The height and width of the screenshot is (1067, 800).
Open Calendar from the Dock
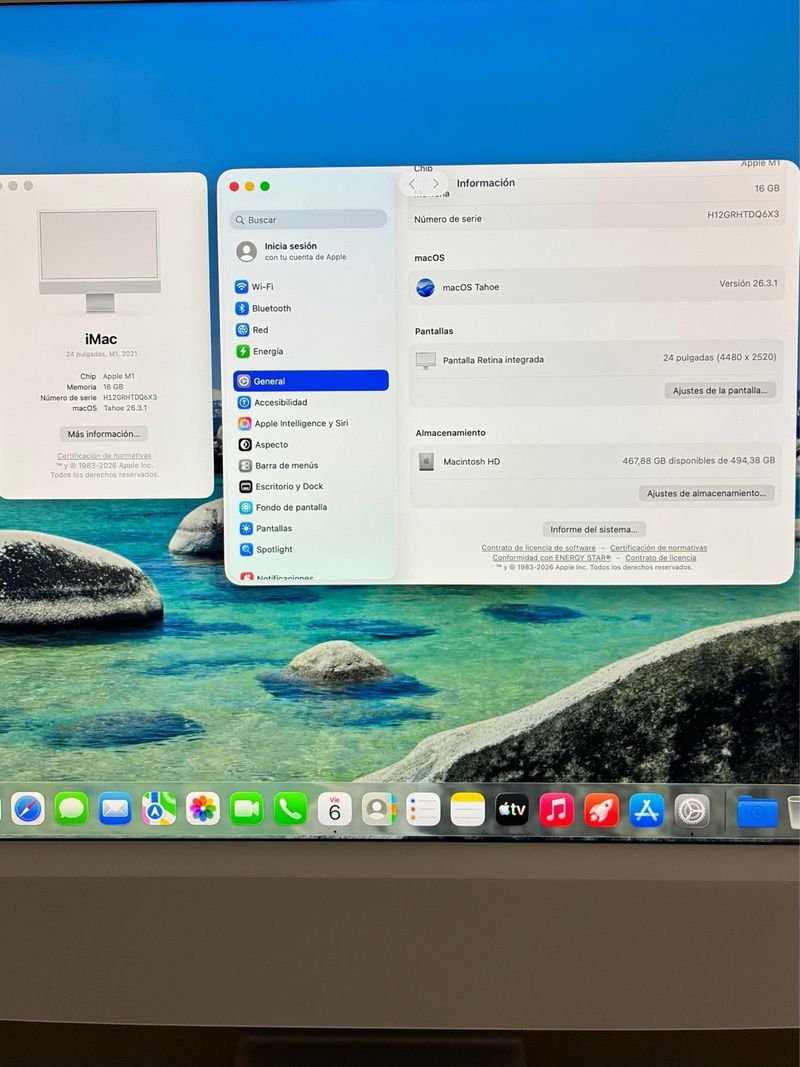pyautogui.click(x=335, y=809)
